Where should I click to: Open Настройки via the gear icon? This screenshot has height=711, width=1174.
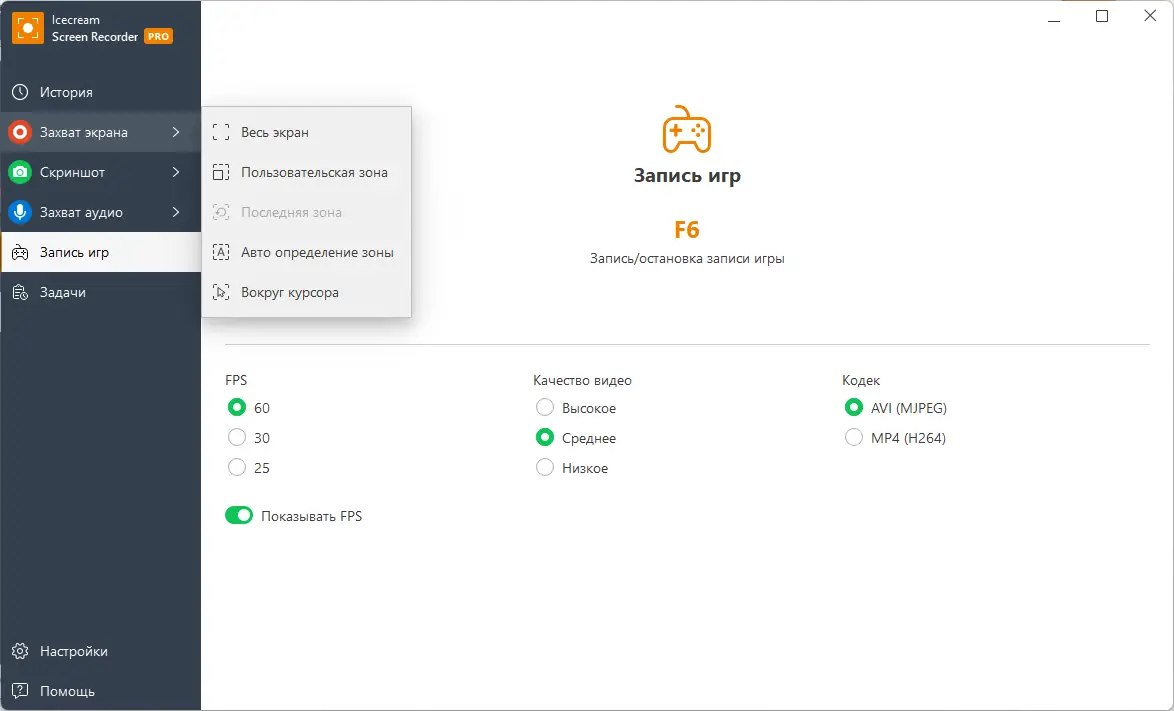(x=20, y=651)
